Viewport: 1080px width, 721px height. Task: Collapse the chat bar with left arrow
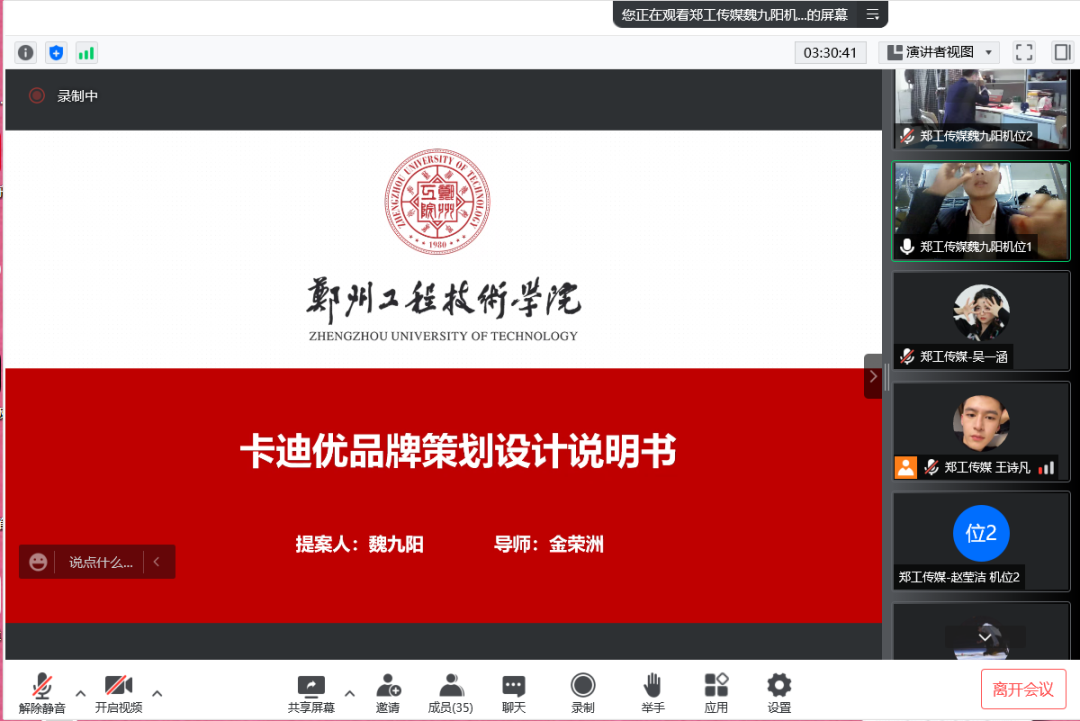pyautogui.click(x=156, y=562)
